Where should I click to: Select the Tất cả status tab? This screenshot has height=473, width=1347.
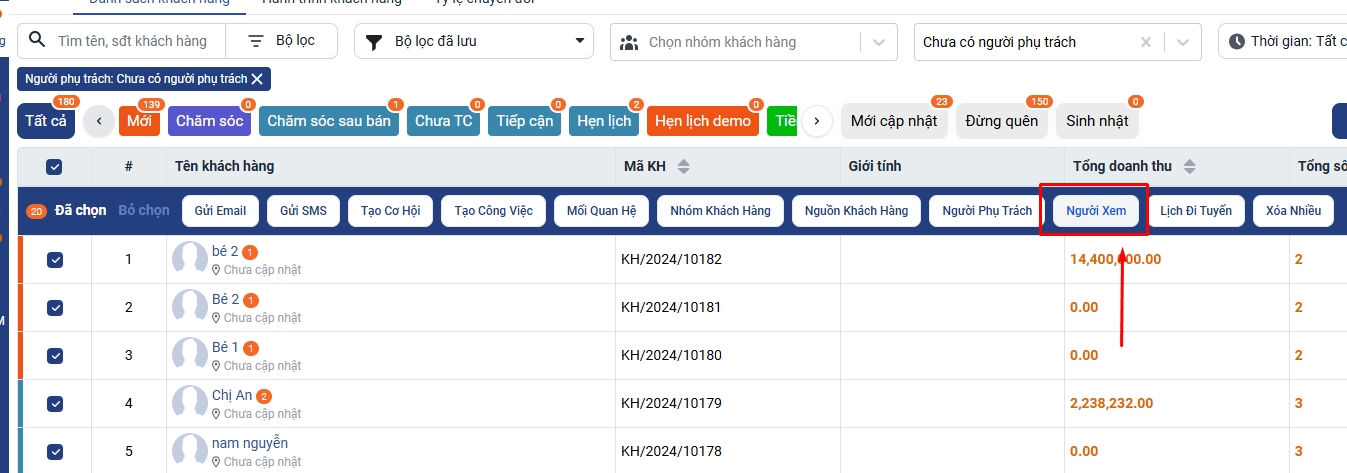tap(46, 121)
